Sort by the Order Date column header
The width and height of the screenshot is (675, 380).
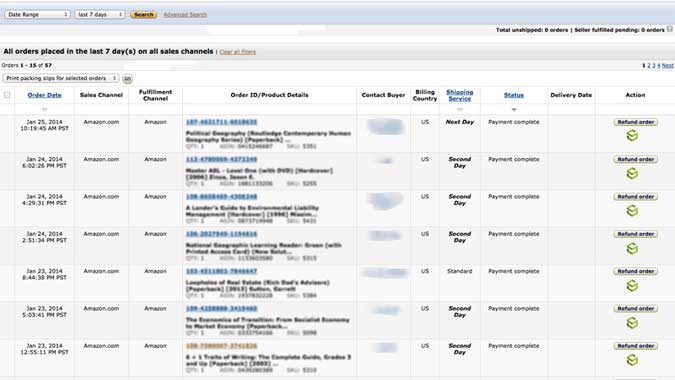44,95
